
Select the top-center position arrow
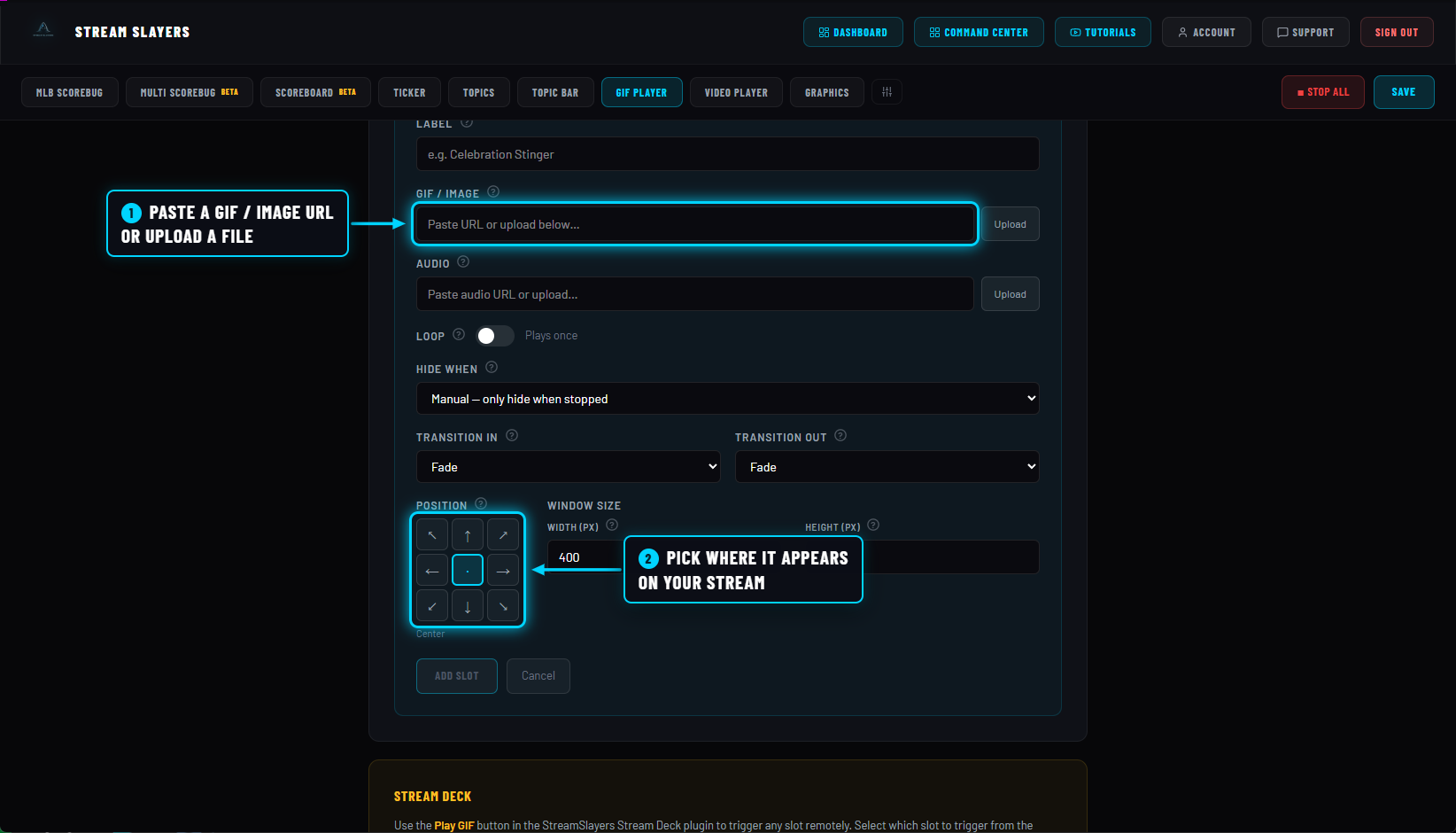468,535
